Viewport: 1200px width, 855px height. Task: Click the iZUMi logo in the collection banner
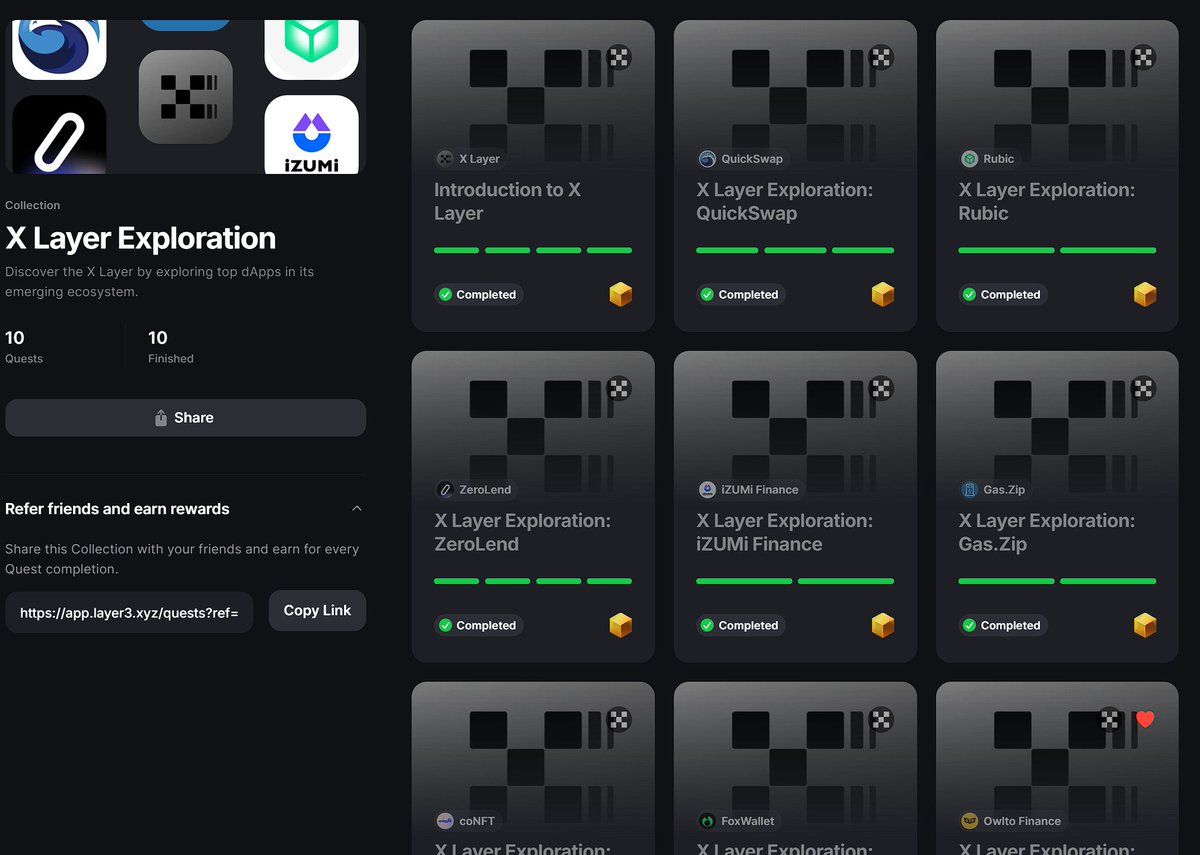[311, 135]
